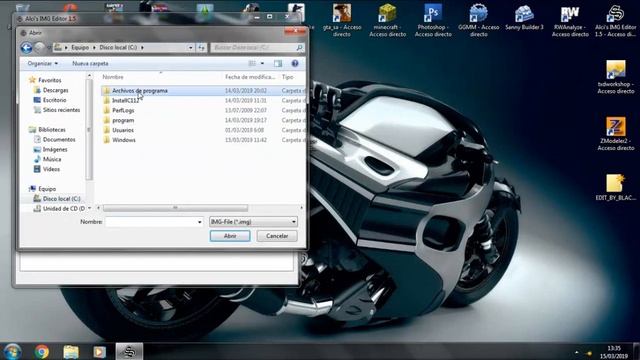Select the PerfLogs folder

pyautogui.click(x=123, y=110)
